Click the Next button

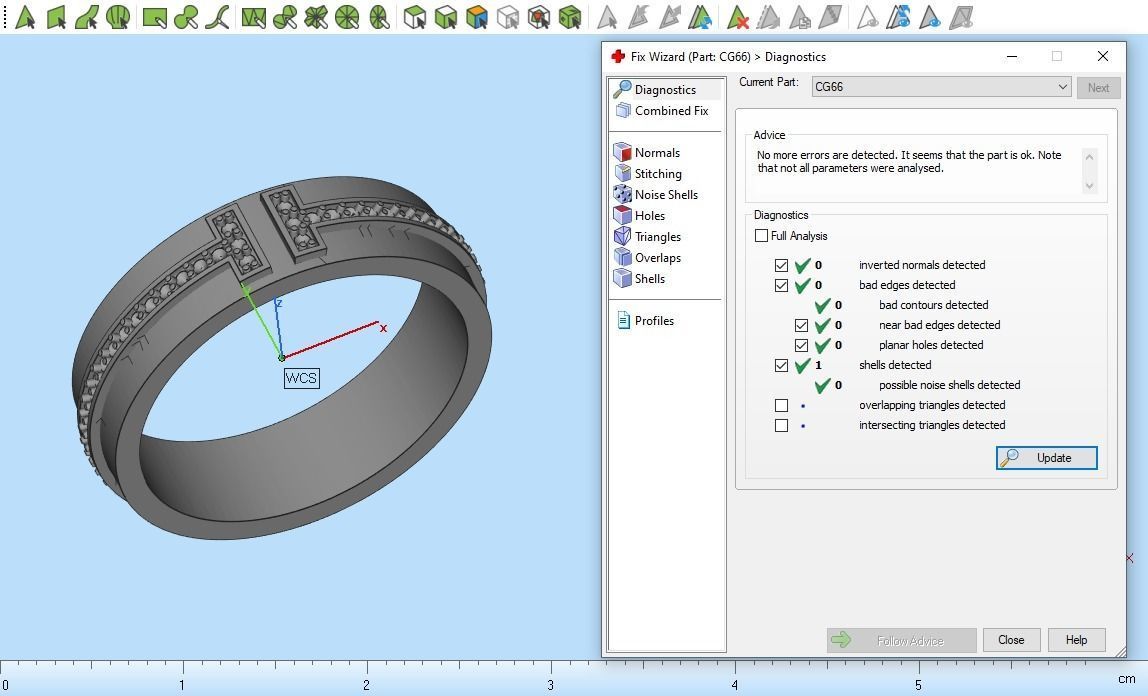coord(1098,87)
